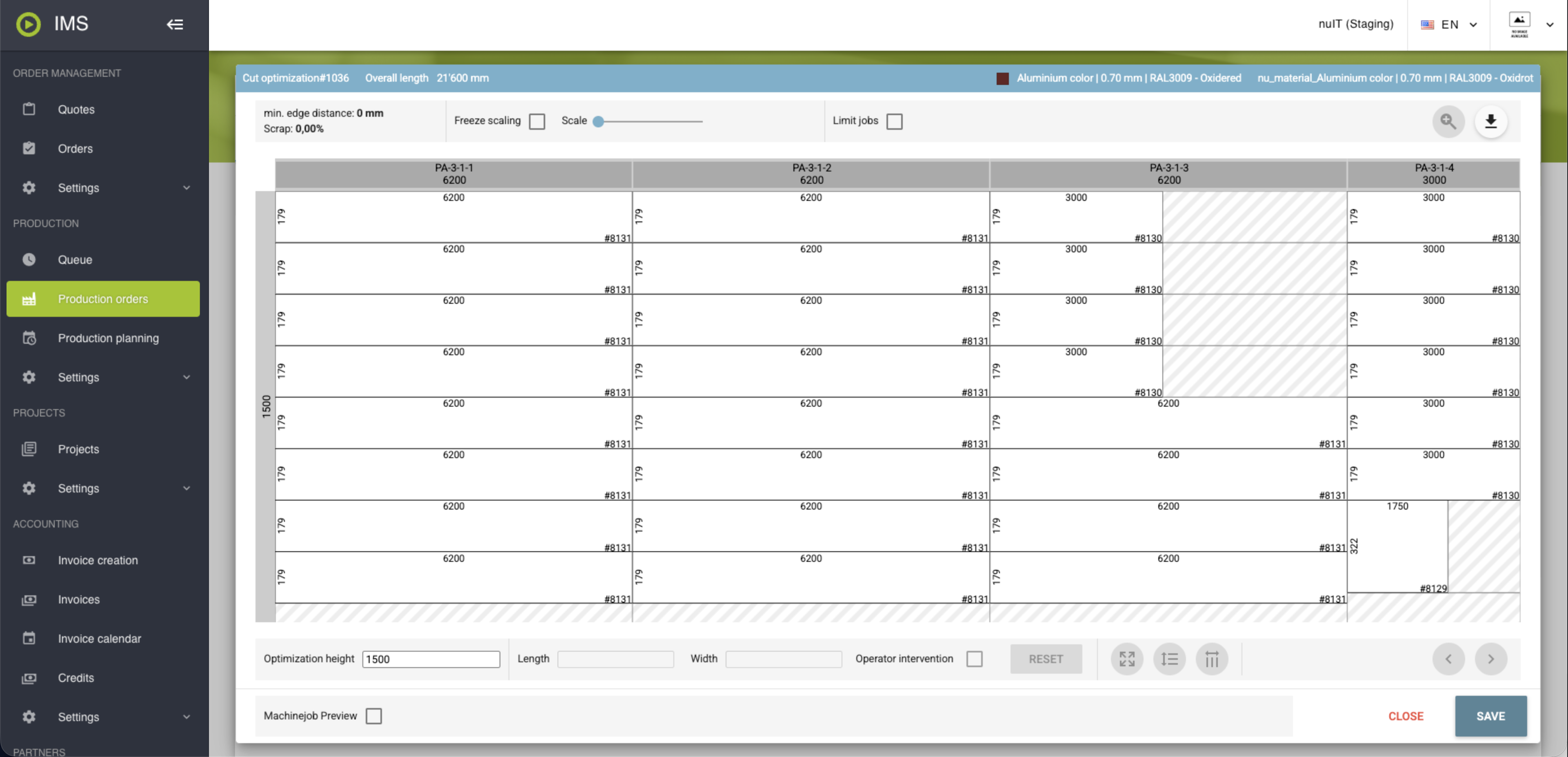
Task: Click the Invoice creation money icon
Action: click(x=29, y=560)
